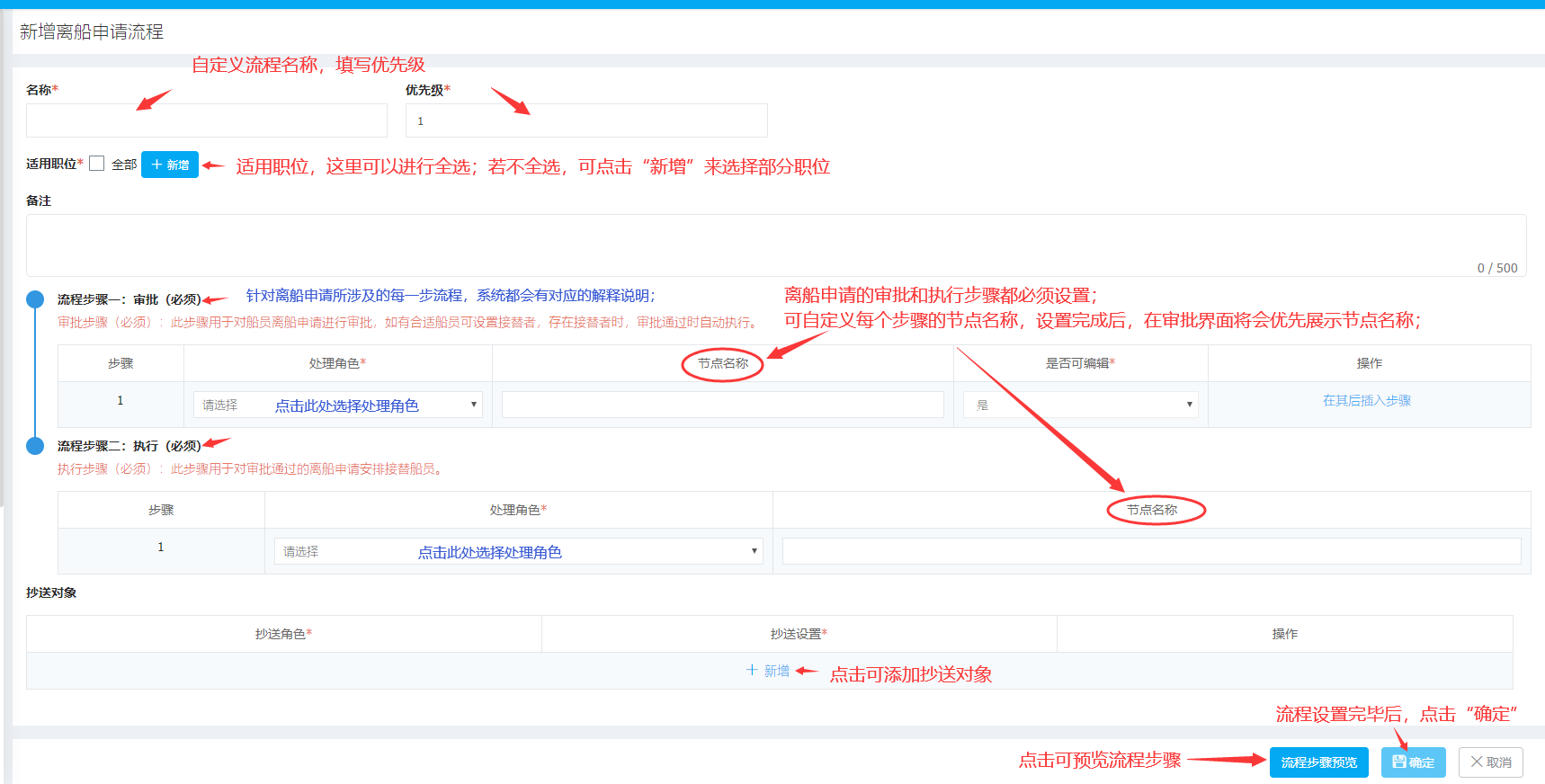
Task: Open the 是否可编辑 dropdown
Action: click(x=1081, y=405)
